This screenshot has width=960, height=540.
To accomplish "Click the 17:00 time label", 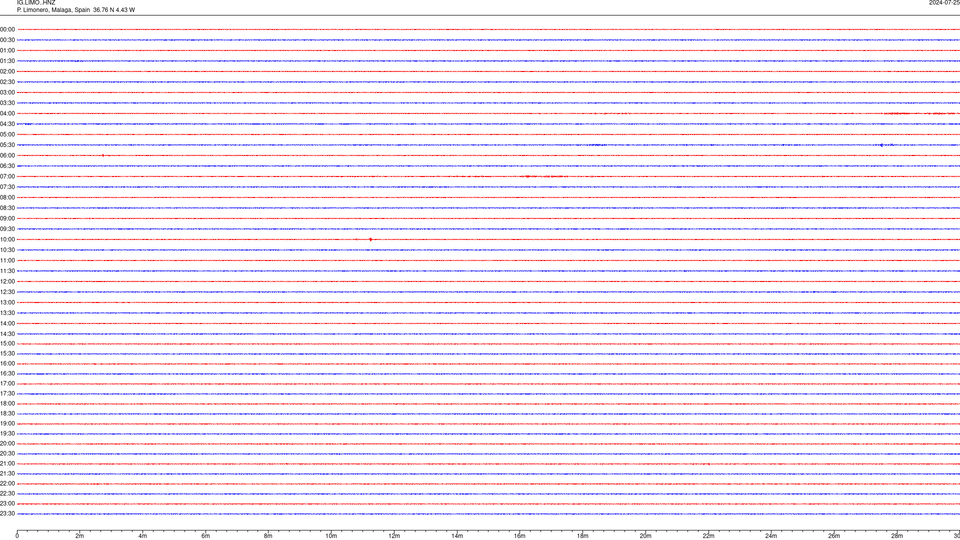I will 7,384.
